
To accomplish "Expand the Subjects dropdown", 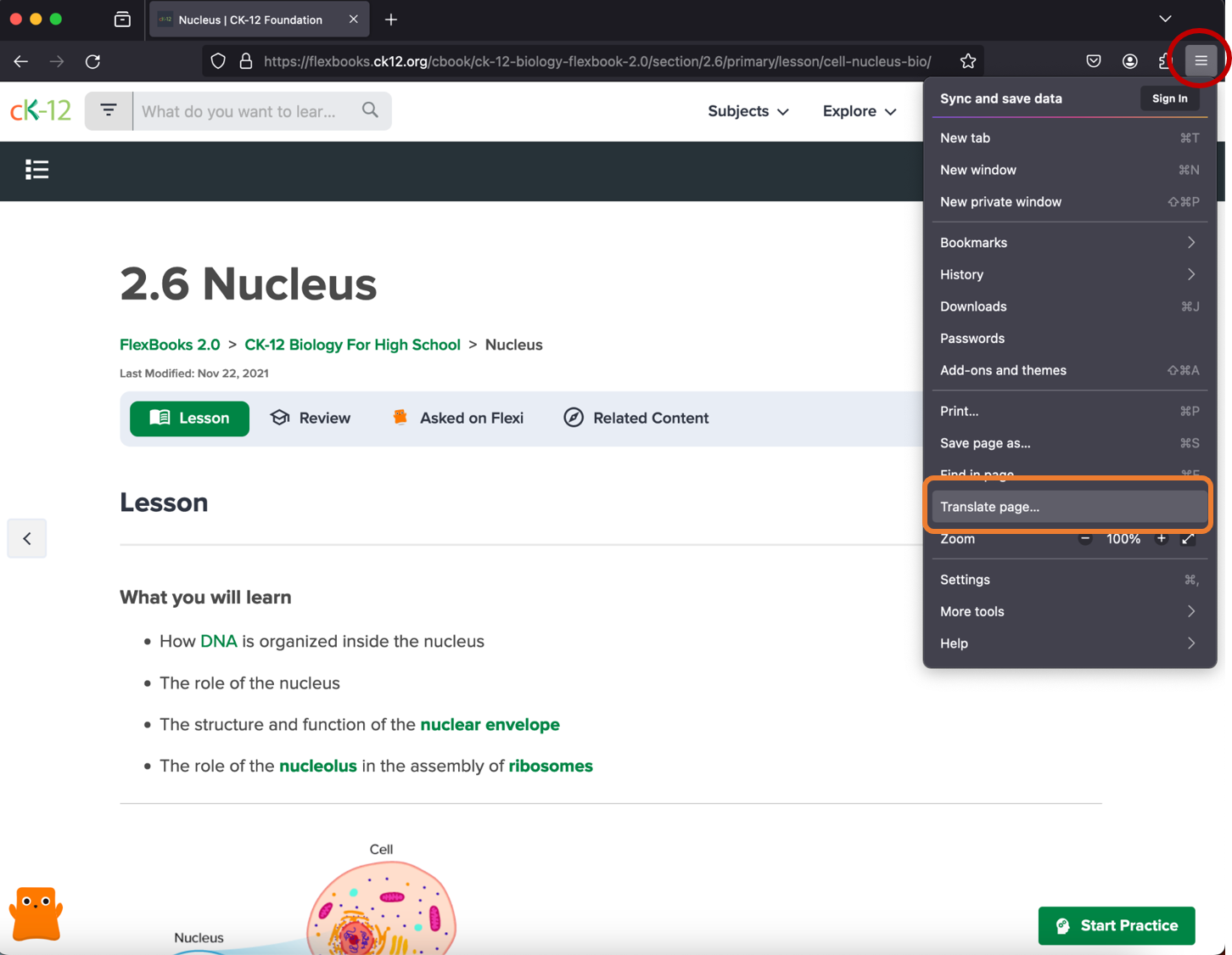I will [748, 111].
